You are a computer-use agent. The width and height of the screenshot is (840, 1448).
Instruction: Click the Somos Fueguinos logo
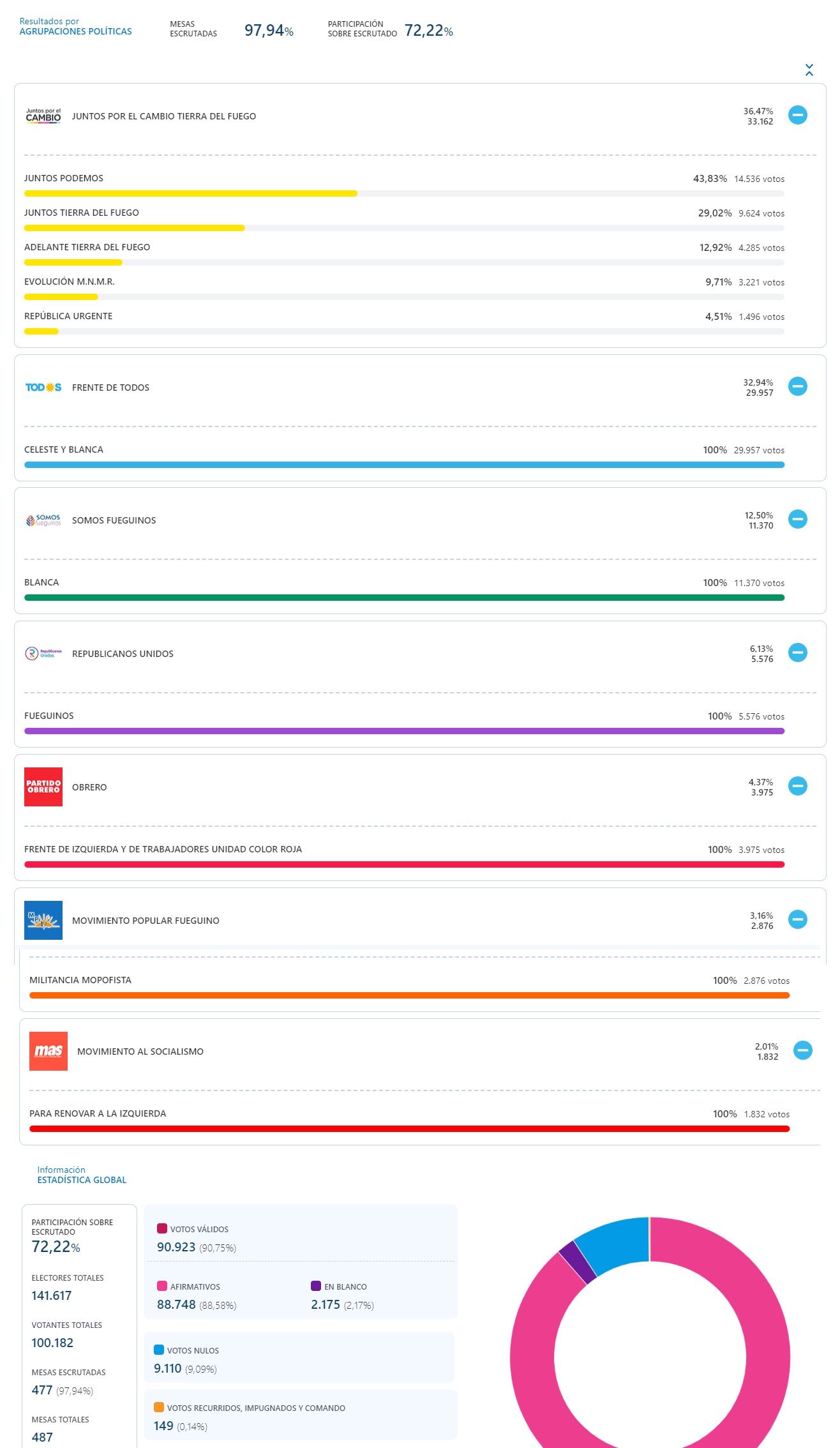click(43, 520)
